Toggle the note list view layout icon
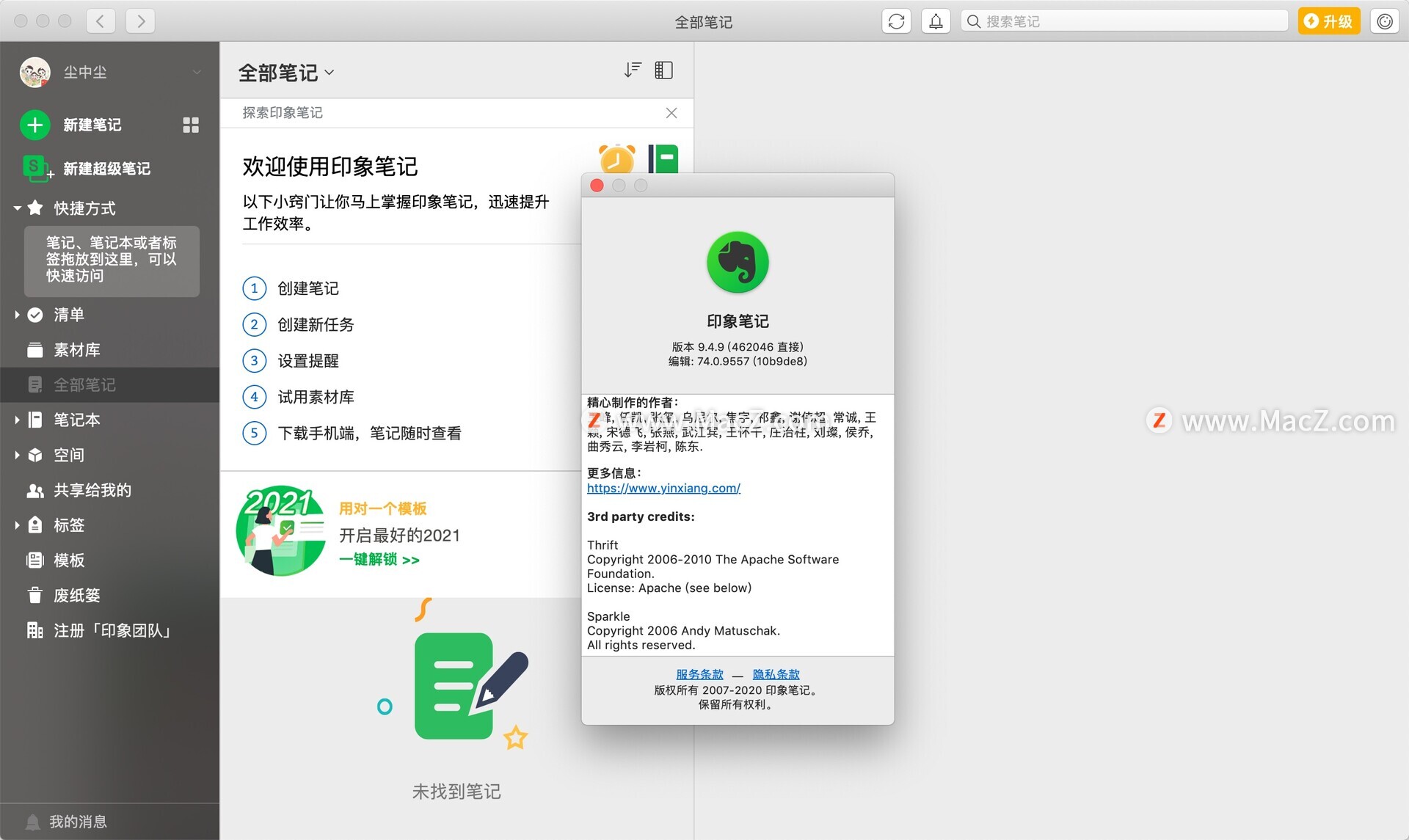1409x840 pixels. point(663,70)
